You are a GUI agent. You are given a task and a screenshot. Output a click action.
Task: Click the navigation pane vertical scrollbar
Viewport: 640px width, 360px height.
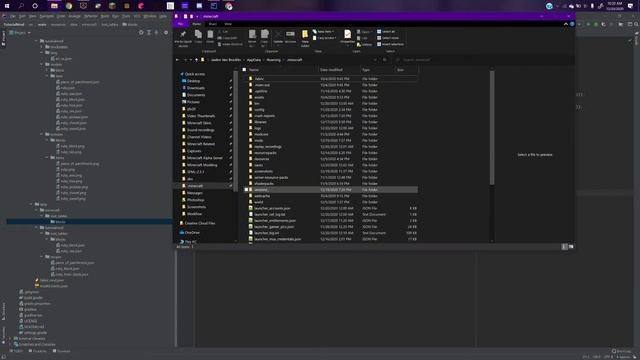[236, 131]
